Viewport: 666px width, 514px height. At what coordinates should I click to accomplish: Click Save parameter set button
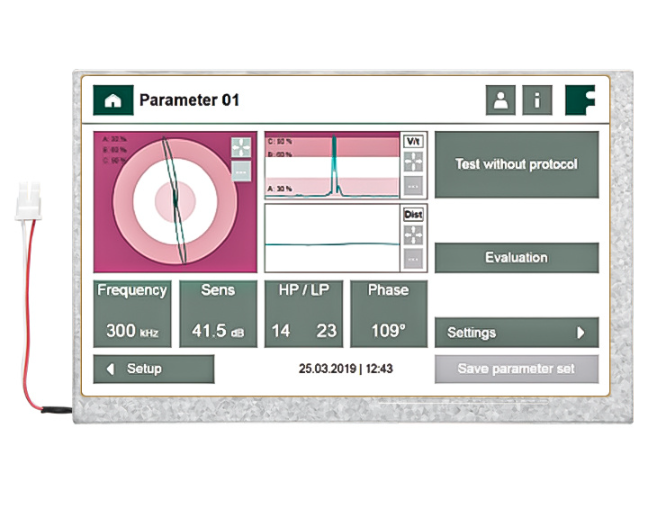pyautogui.click(x=517, y=369)
